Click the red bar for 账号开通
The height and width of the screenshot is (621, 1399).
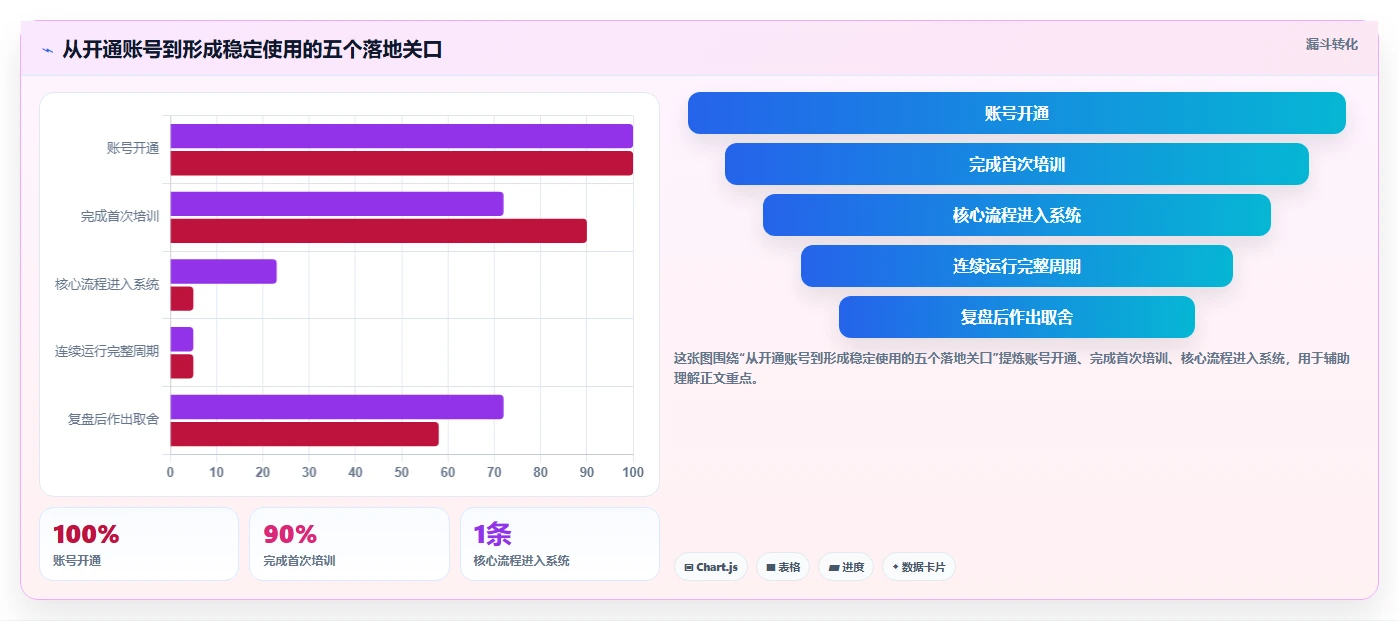coord(401,163)
